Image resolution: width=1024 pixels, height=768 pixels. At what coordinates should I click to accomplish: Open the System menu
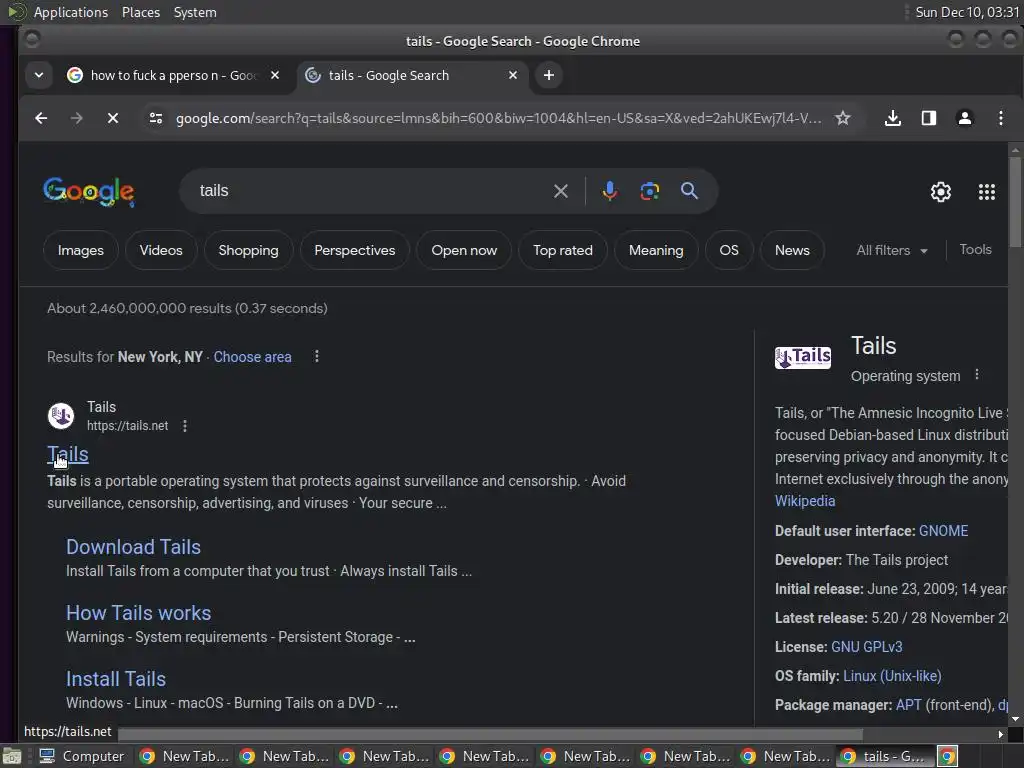coord(195,12)
